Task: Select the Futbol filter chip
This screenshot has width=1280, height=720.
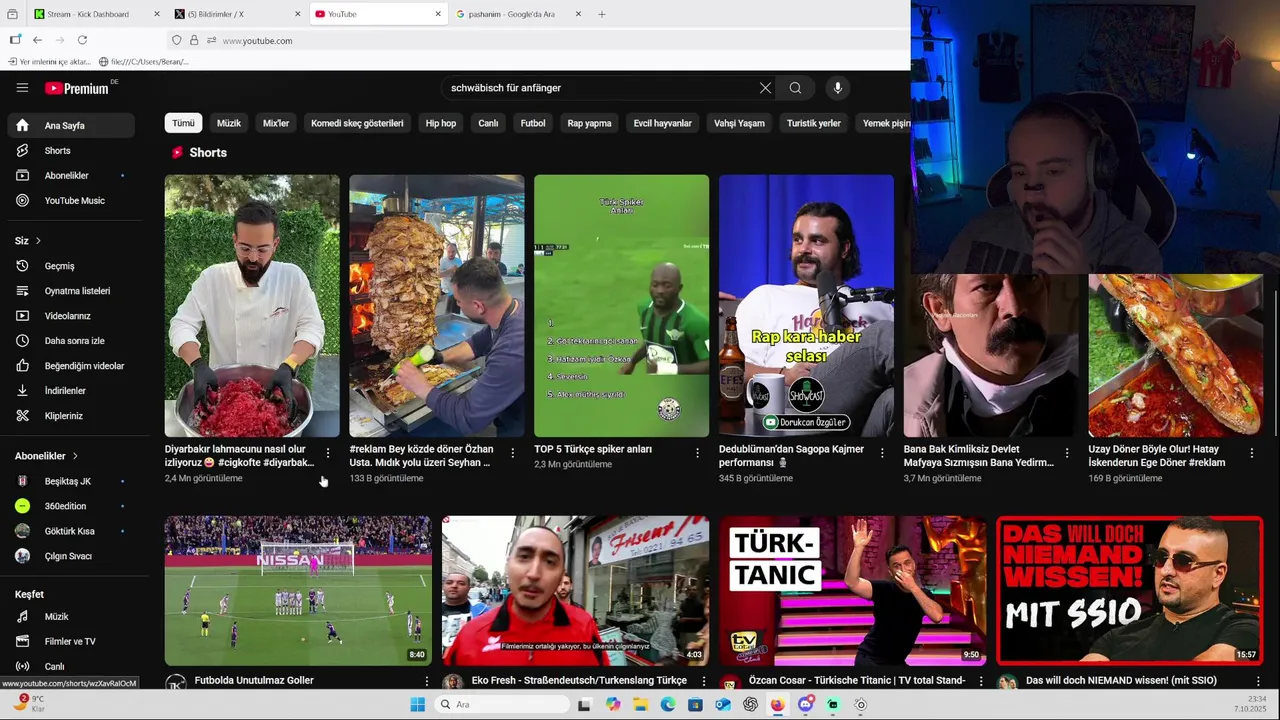Action: click(x=533, y=123)
